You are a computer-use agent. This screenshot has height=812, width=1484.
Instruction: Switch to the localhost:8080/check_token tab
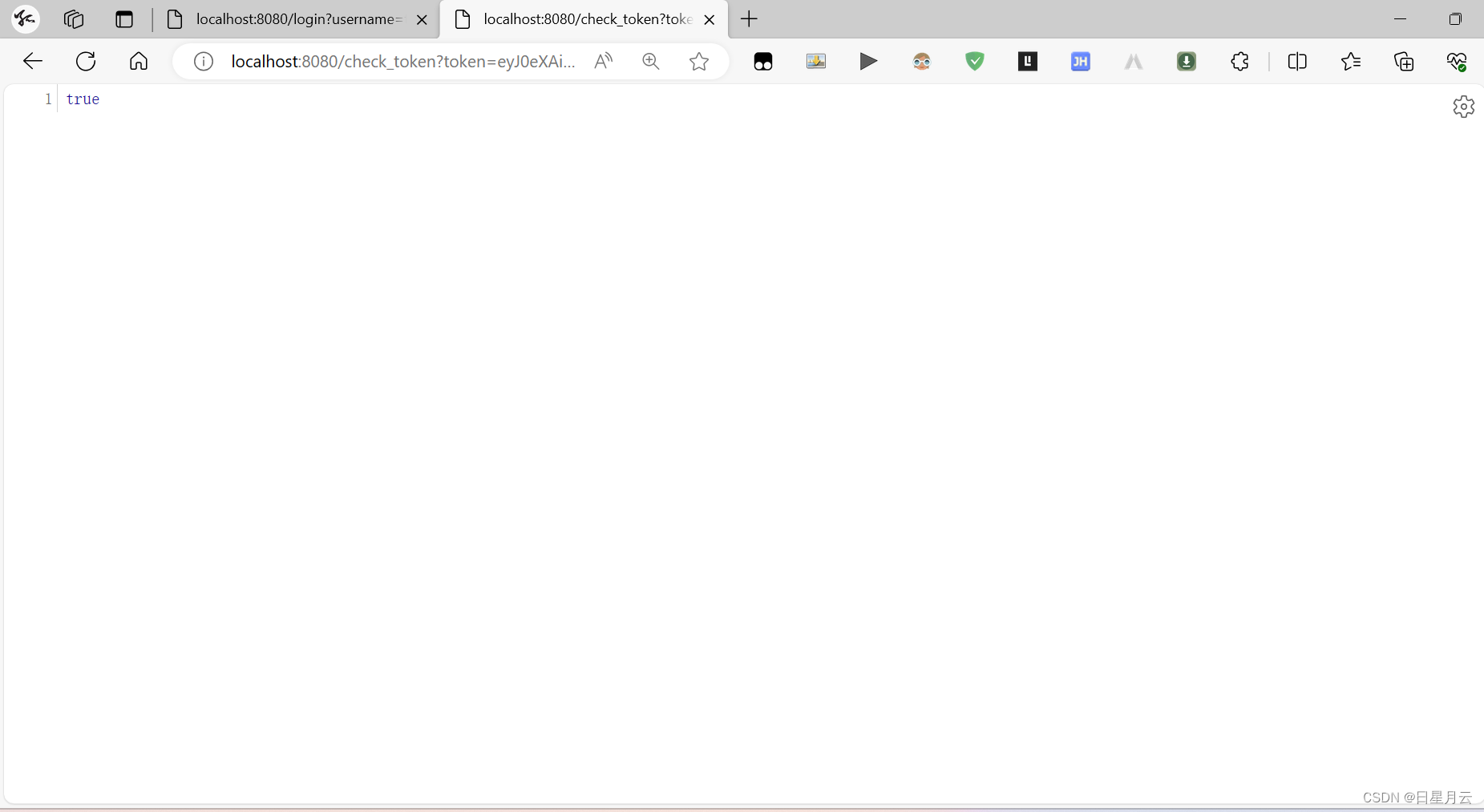[585, 19]
